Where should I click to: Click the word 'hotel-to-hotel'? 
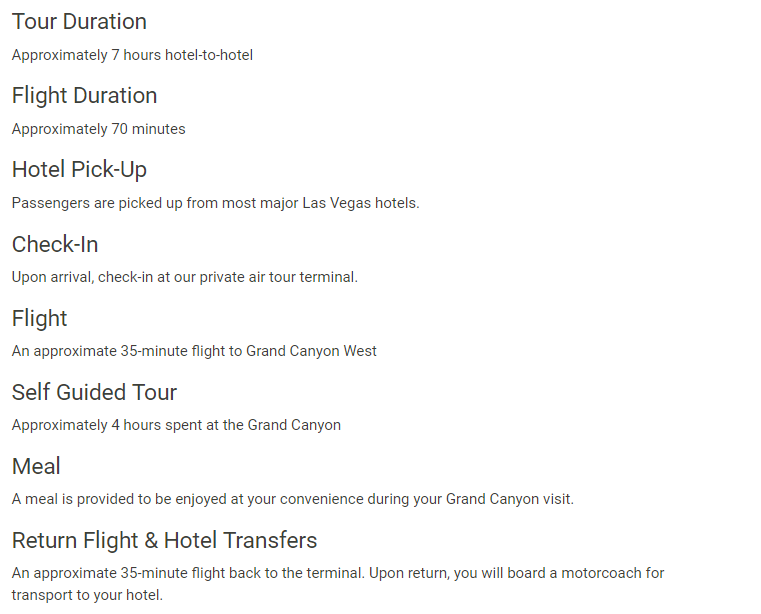[x=209, y=55]
